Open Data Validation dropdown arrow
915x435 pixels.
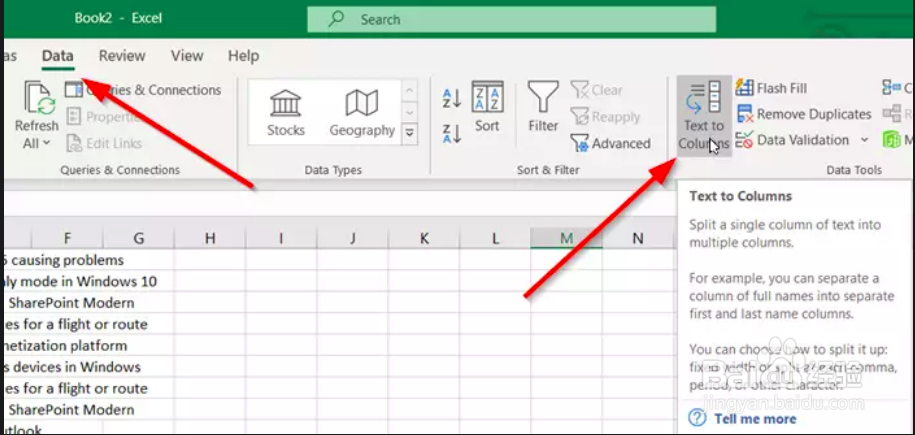(864, 140)
